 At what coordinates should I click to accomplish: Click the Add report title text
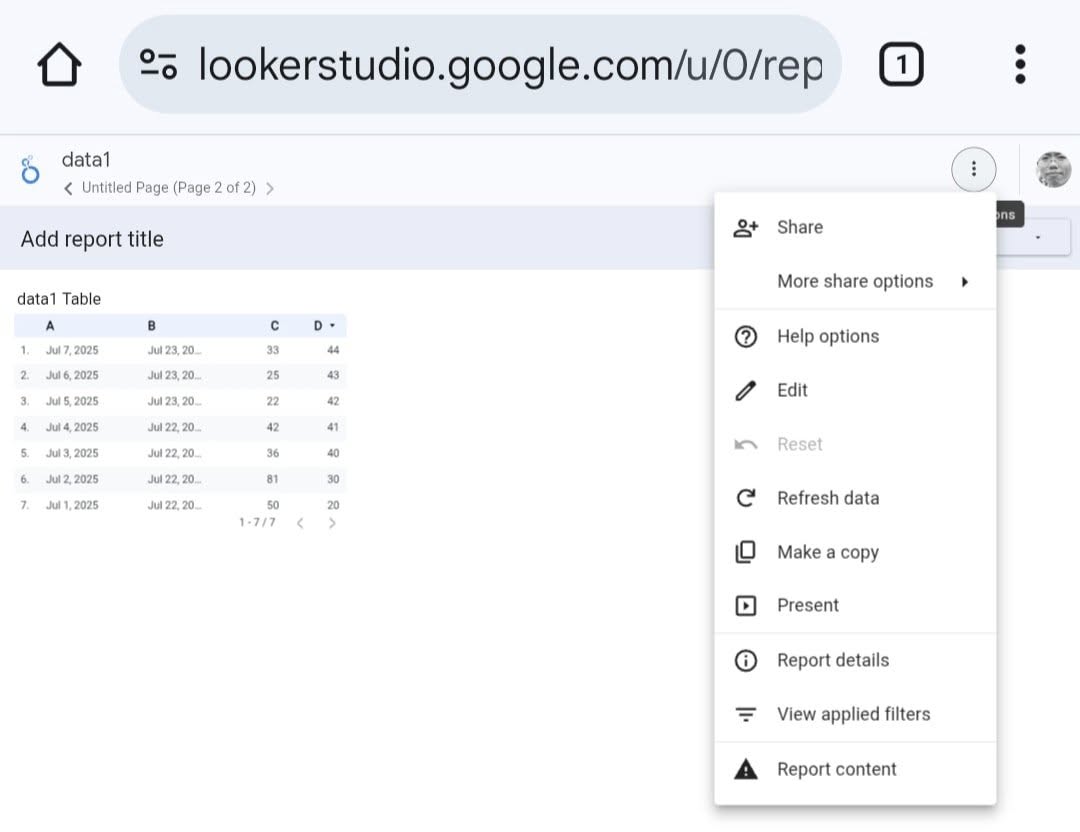pyautogui.click(x=92, y=239)
